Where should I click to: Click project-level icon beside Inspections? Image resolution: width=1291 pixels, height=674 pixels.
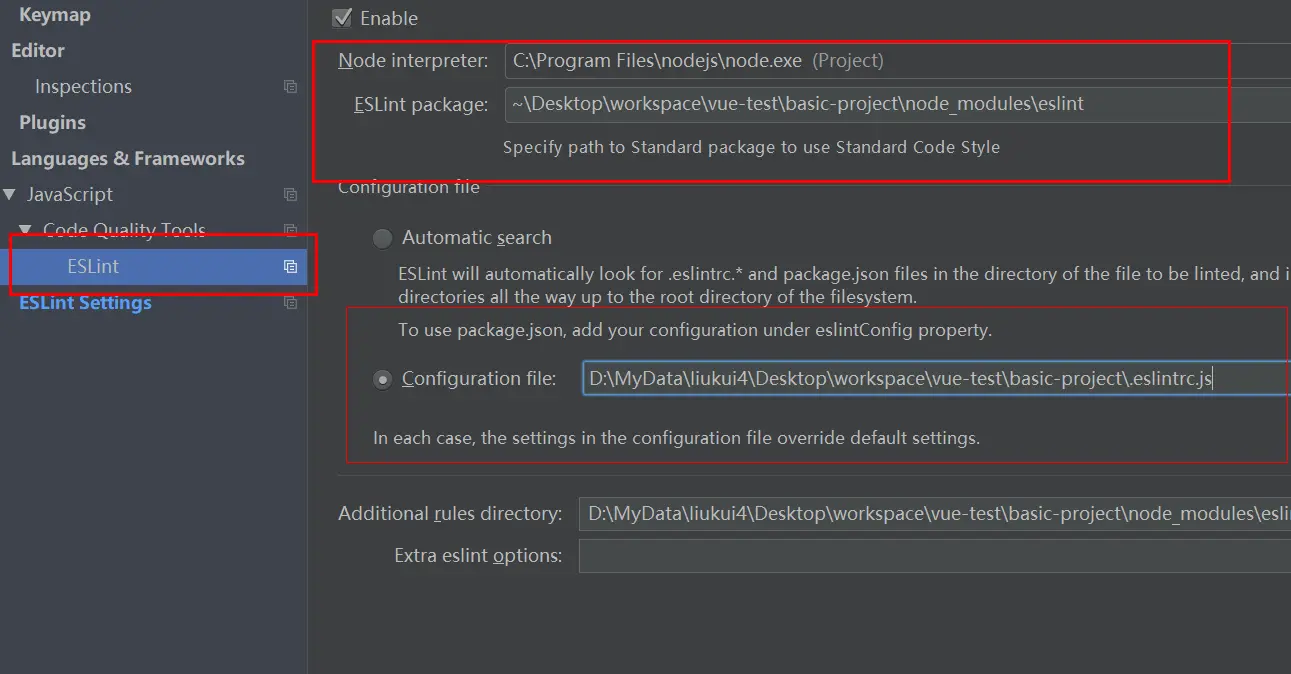[x=290, y=87]
